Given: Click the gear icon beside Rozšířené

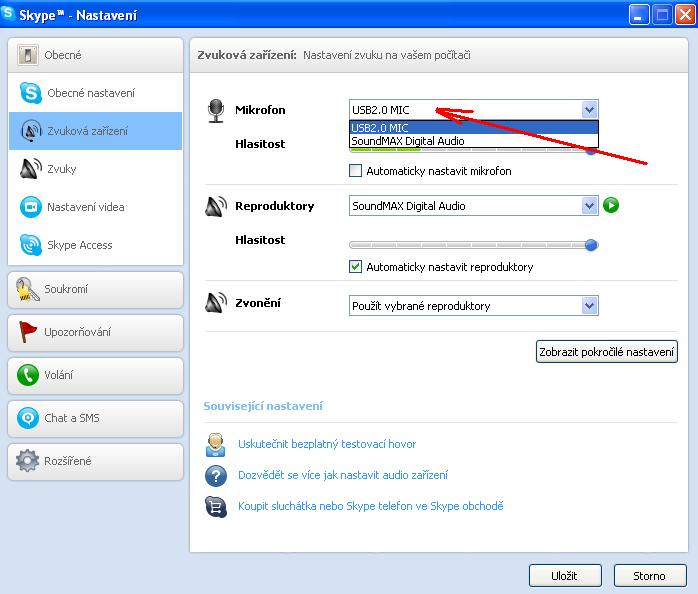Looking at the screenshot, I should pos(28,461).
